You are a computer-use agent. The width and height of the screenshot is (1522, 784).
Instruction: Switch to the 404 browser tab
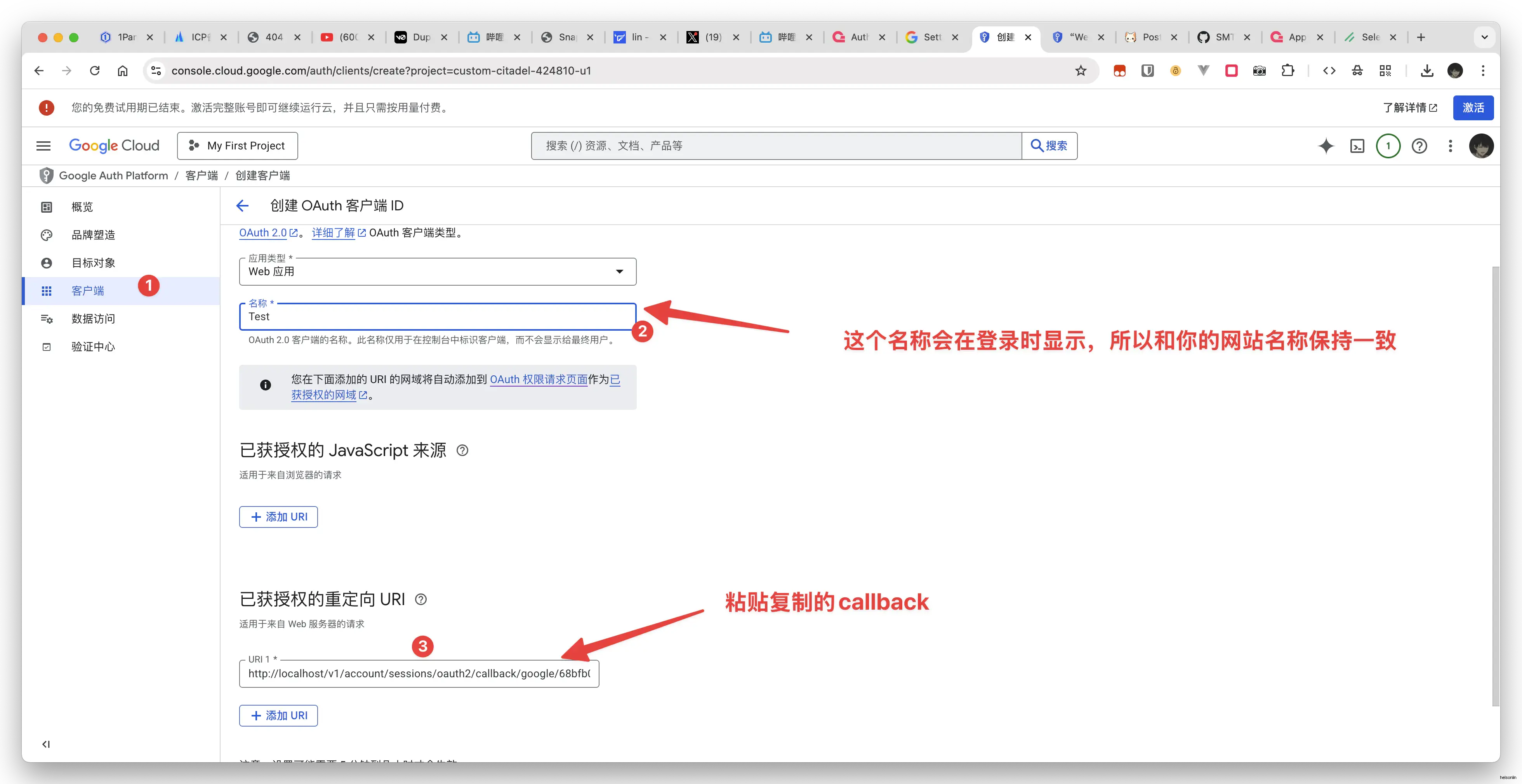[274, 37]
